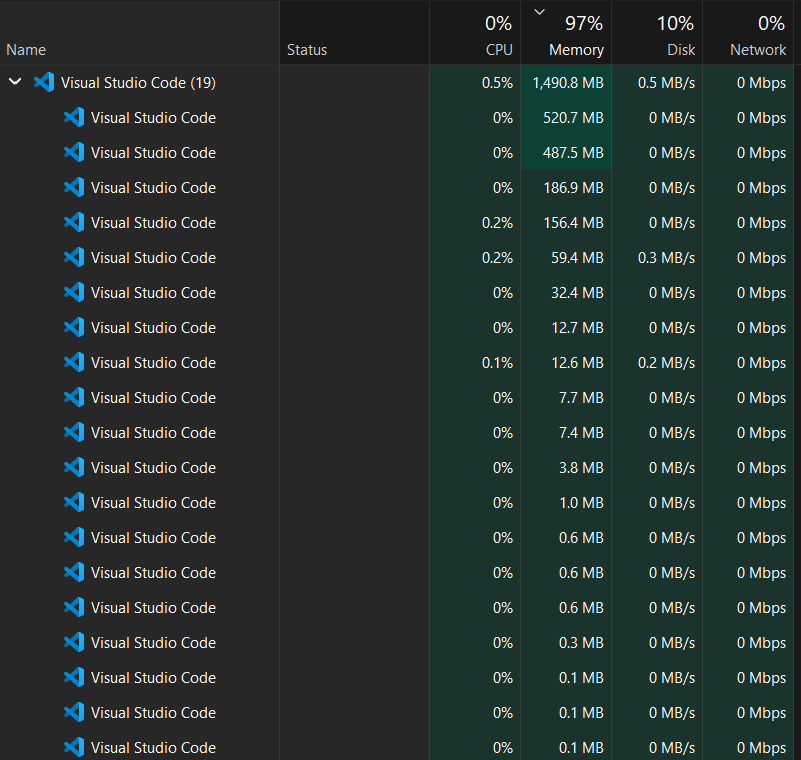The image size is (801, 760).
Task: Click the VS Code icon in the 59.4 MB row
Action: [x=74, y=257]
